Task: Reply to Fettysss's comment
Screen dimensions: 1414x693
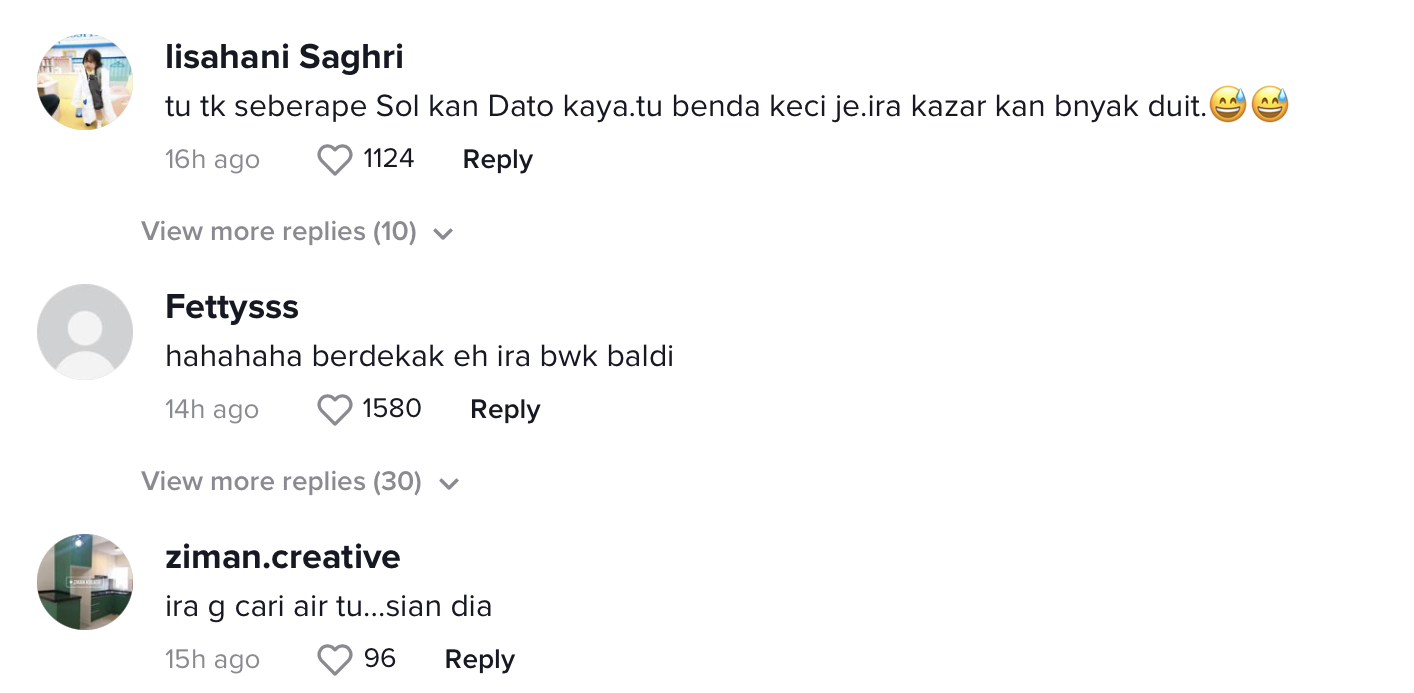Action: pos(505,410)
